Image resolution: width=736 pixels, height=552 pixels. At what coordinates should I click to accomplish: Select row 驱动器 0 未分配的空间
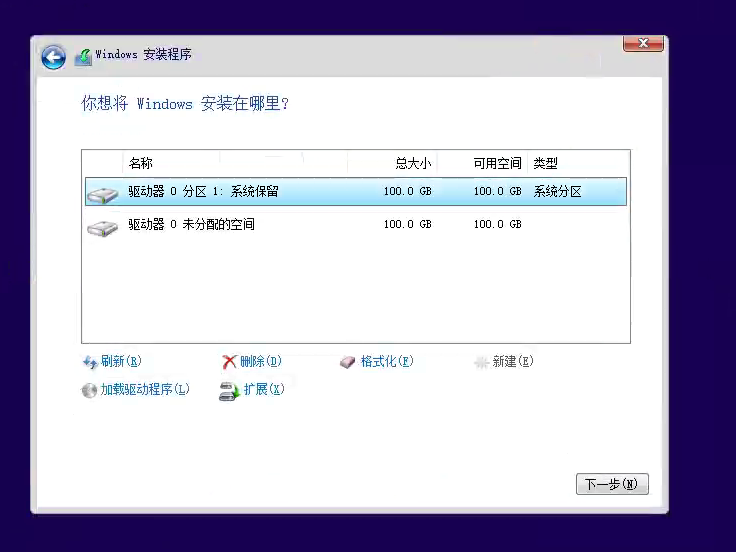pyautogui.click(x=356, y=224)
